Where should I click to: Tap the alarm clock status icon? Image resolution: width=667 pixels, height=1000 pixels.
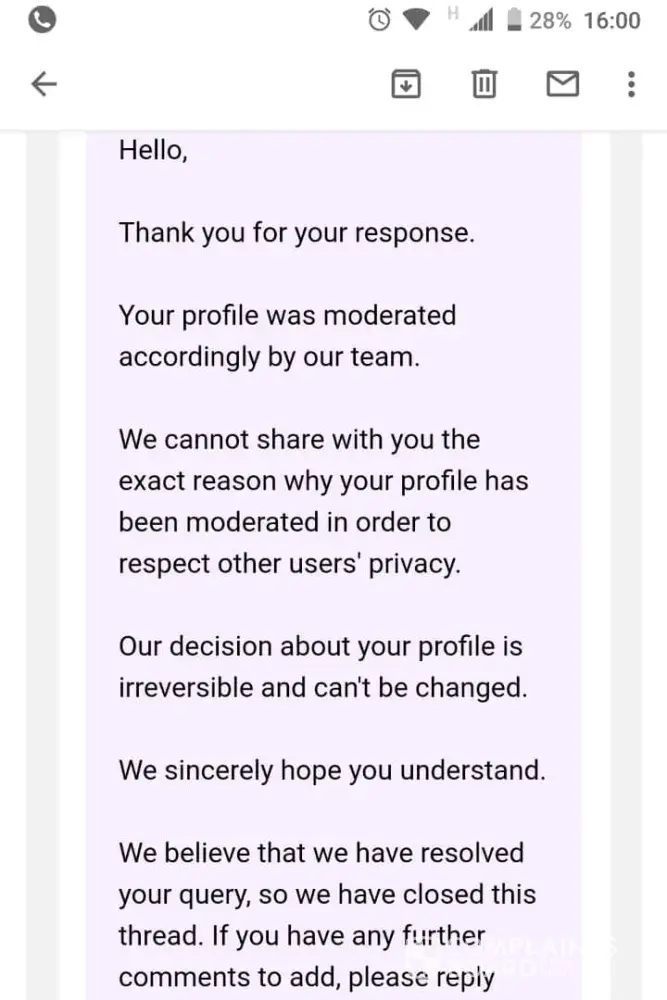(x=380, y=20)
